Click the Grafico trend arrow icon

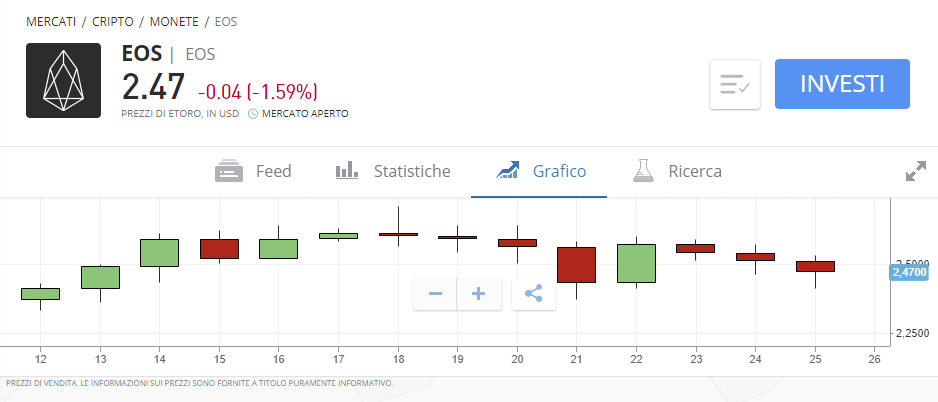pyautogui.click(x=508, y=171)
